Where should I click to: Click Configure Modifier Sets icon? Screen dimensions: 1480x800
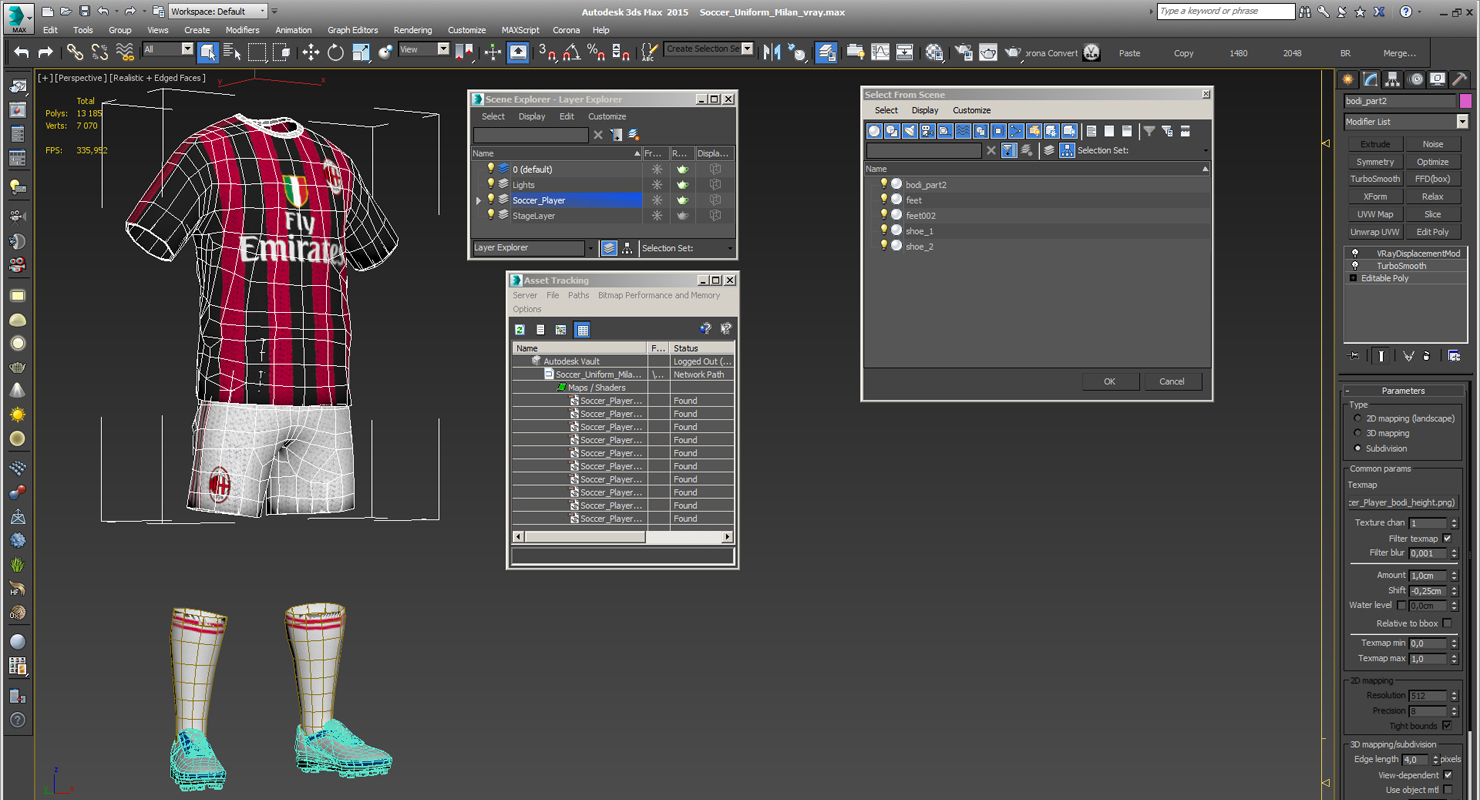(x=1454, y=355)
